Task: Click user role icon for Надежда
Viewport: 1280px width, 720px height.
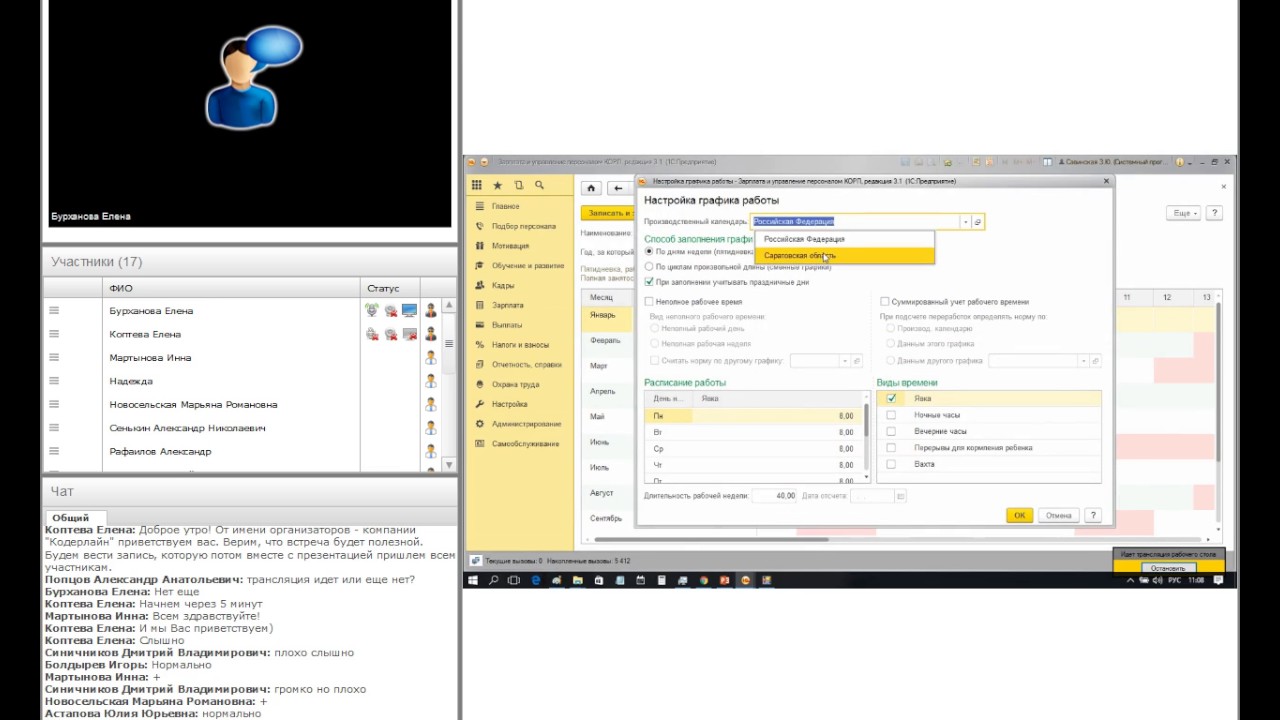Action: pos(431,381)
